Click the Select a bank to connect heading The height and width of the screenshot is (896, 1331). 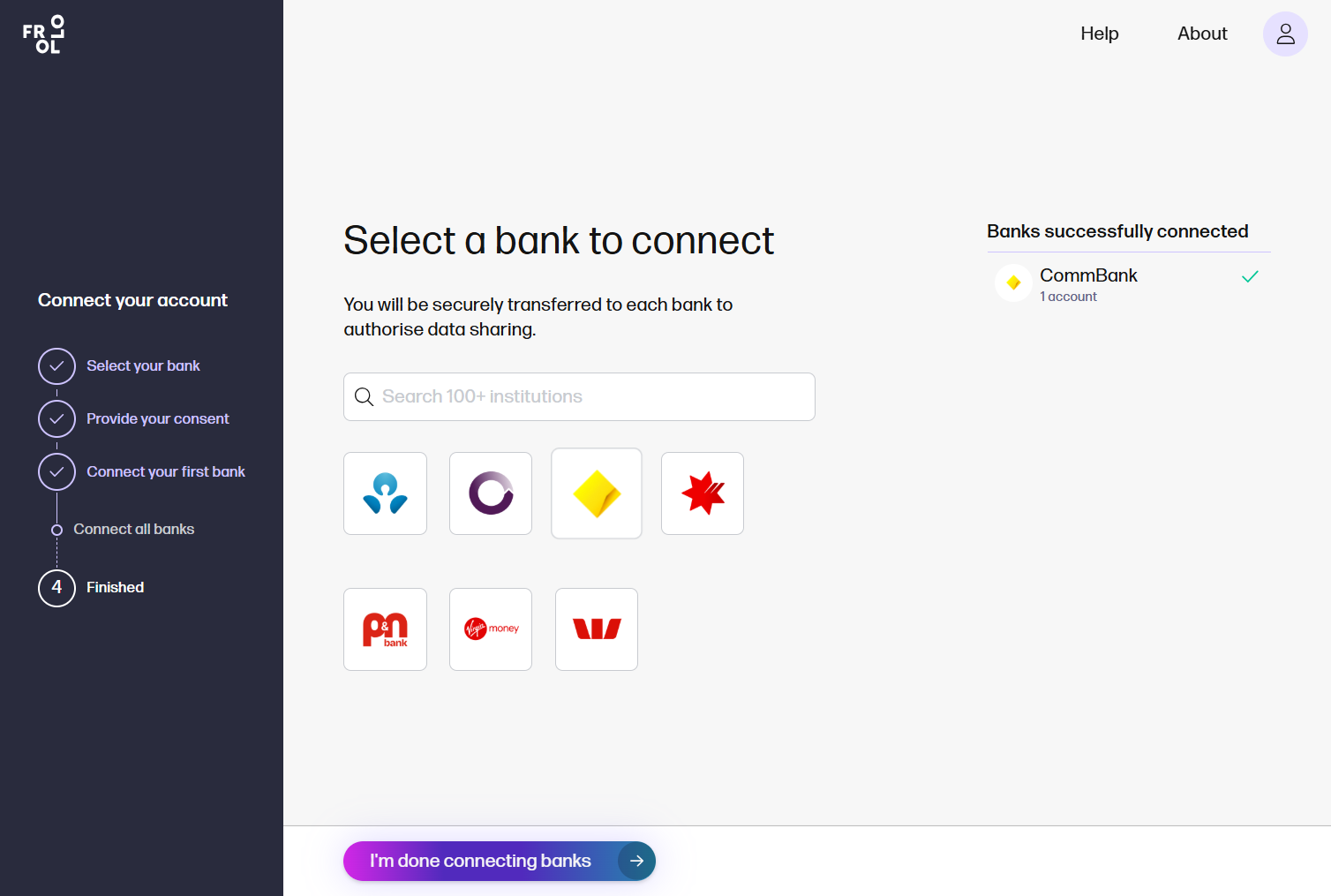559,240
